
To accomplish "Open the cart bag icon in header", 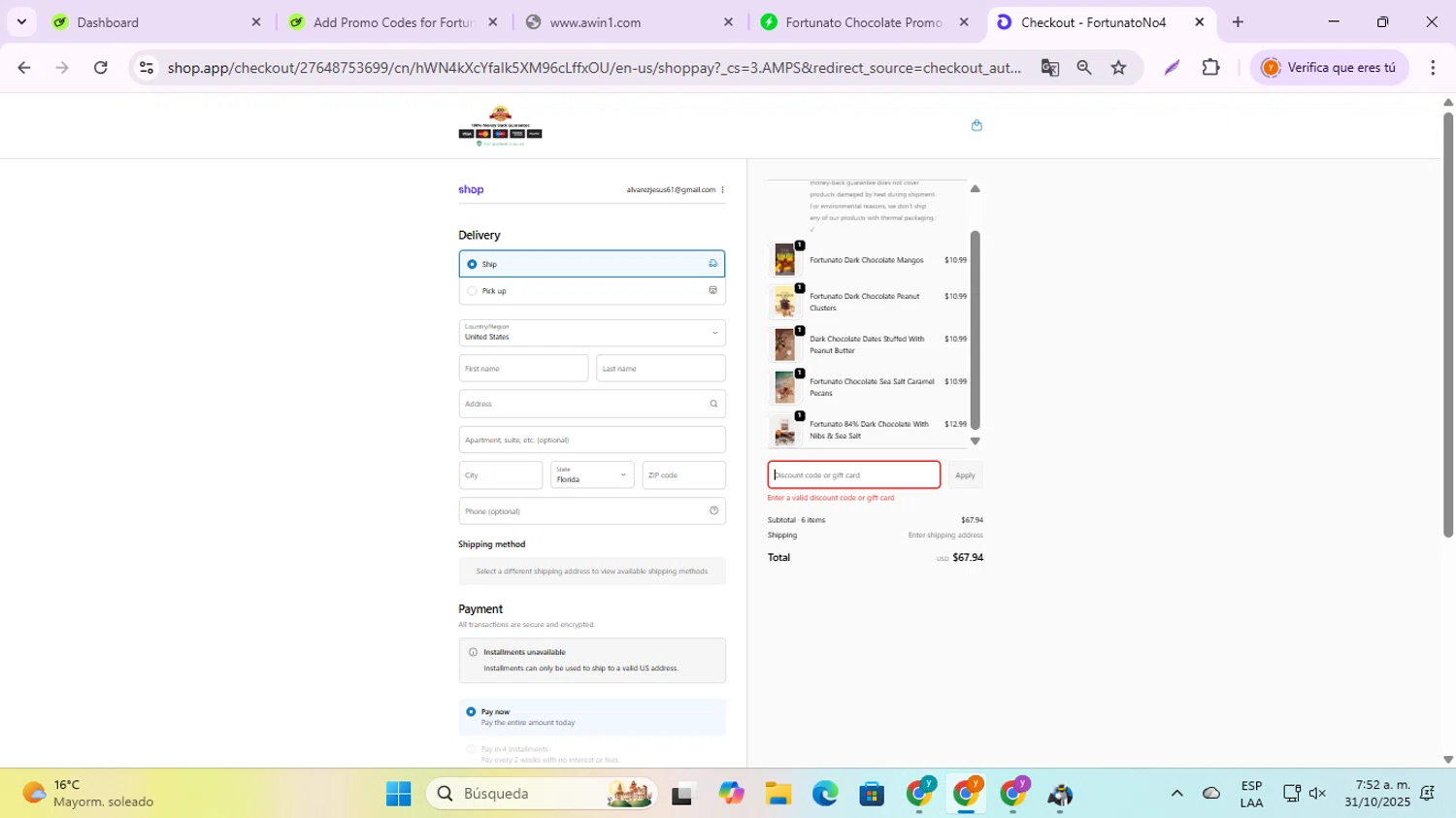I will [x=976, y=125].
